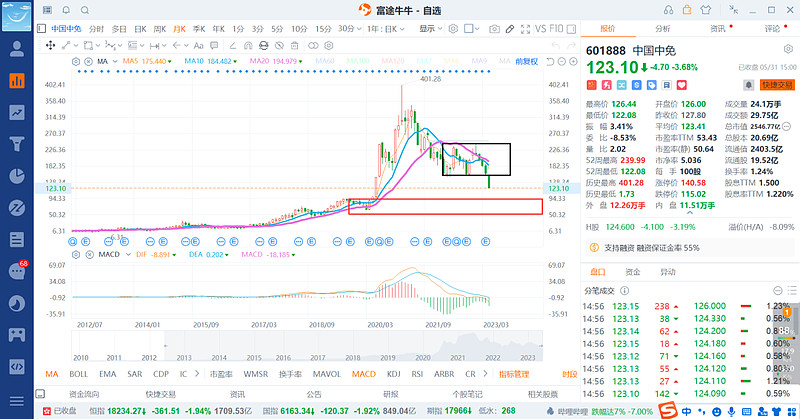This screenshot has width=800, height=419.
Task: Toggle the faded MA60 line on
Action: (x=325, y=61)
